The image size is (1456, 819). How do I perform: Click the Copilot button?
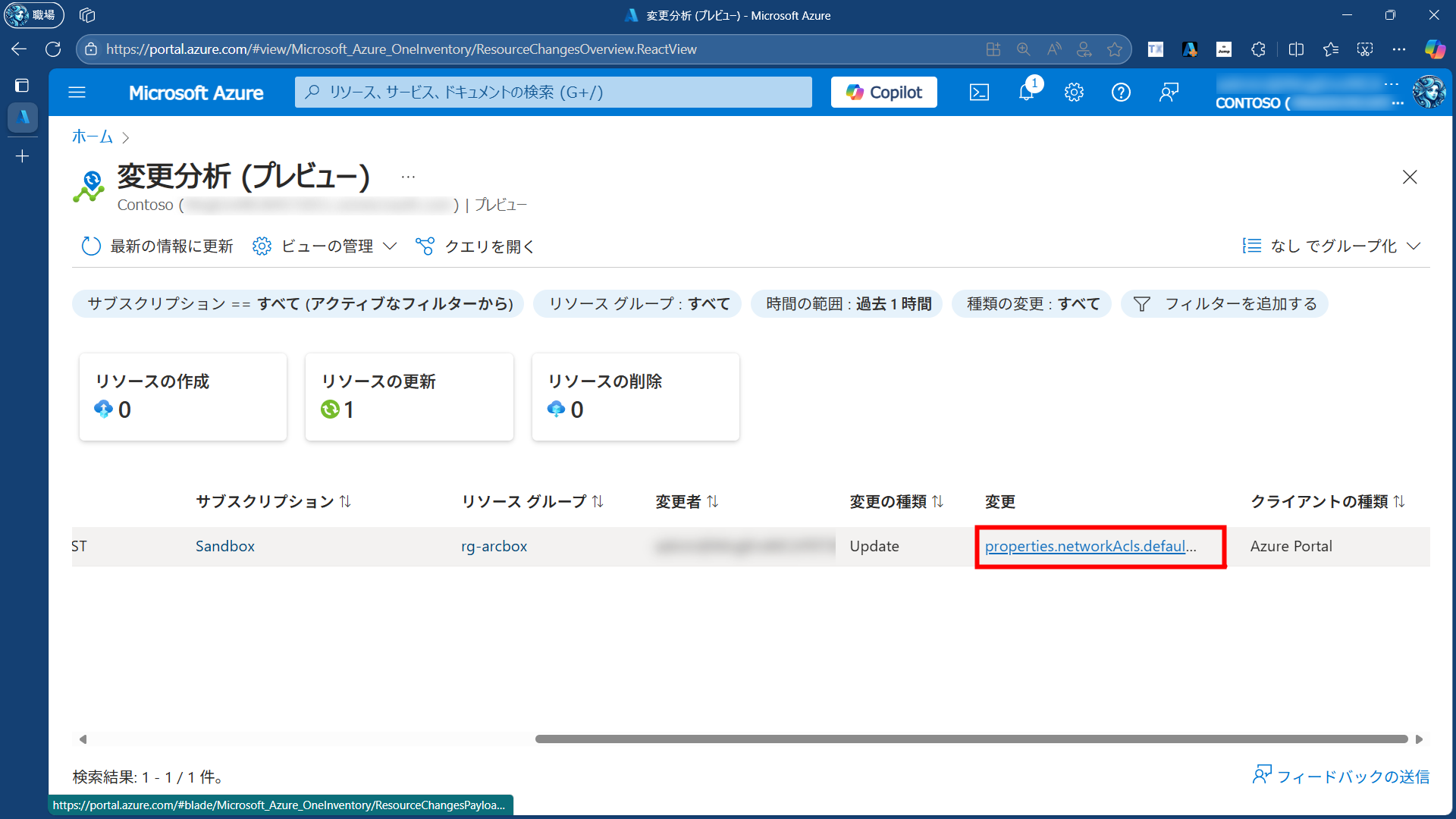pos(883,93)
